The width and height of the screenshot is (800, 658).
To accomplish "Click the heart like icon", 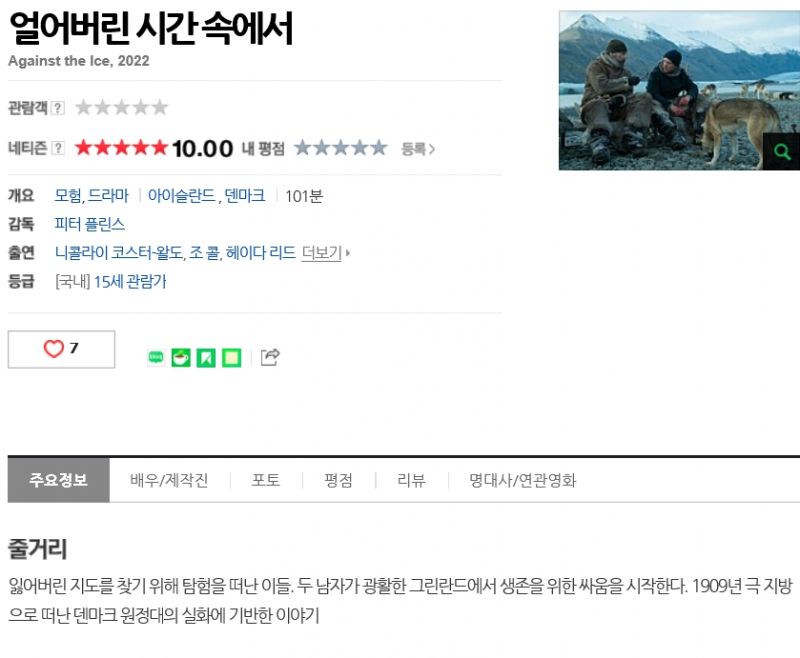I will click(54, 349).
